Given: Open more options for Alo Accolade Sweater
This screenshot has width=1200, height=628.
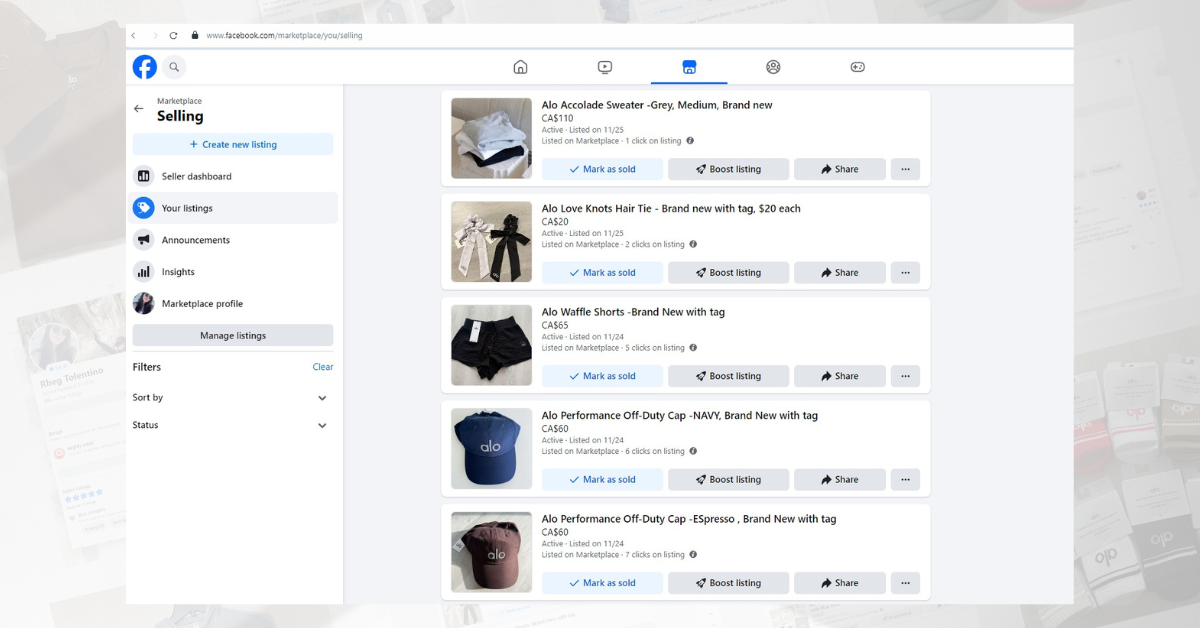Looking at the screenshot, I should tap(905, 169).
